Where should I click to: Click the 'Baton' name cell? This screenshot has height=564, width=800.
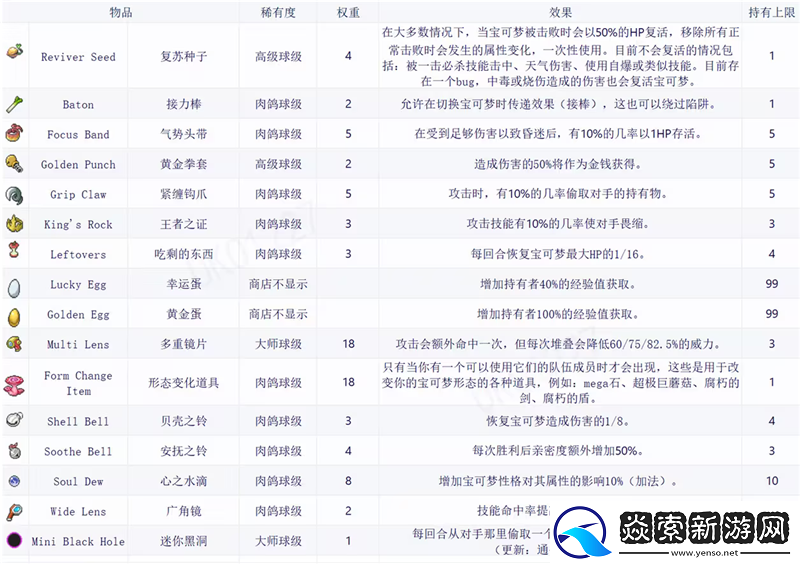click(78, 104)
